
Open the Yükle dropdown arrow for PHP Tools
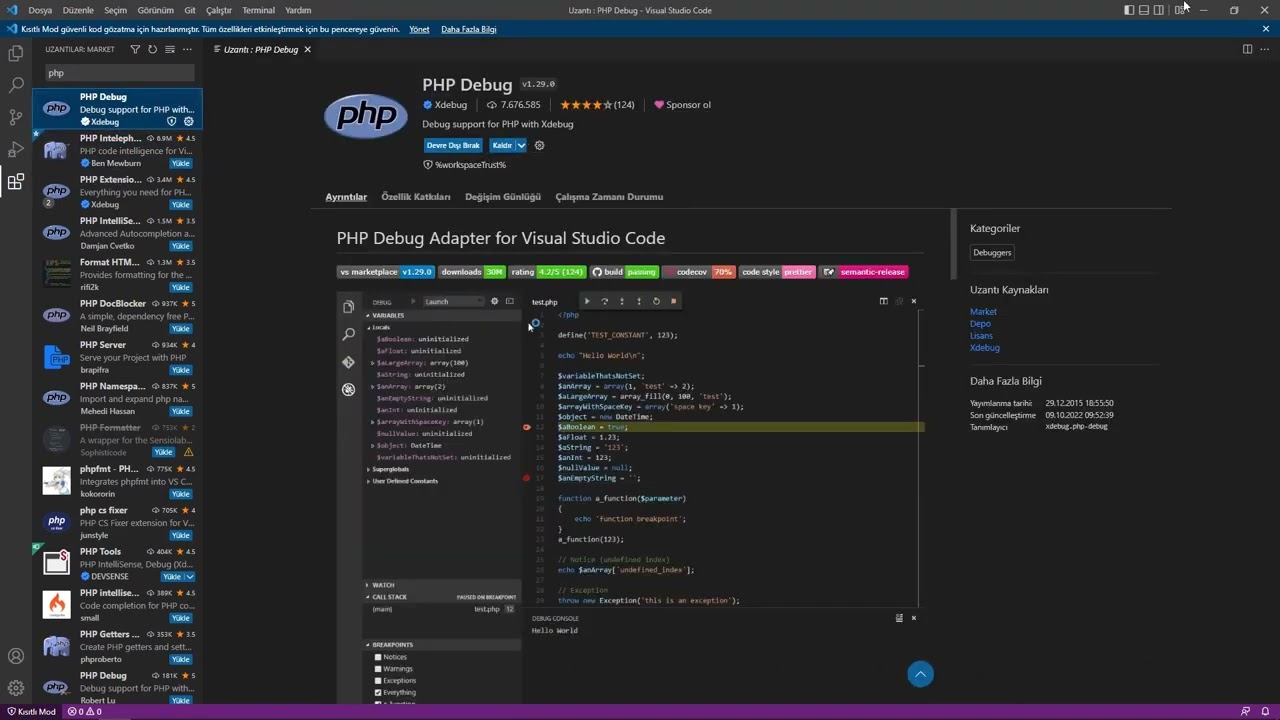[190, 577]
